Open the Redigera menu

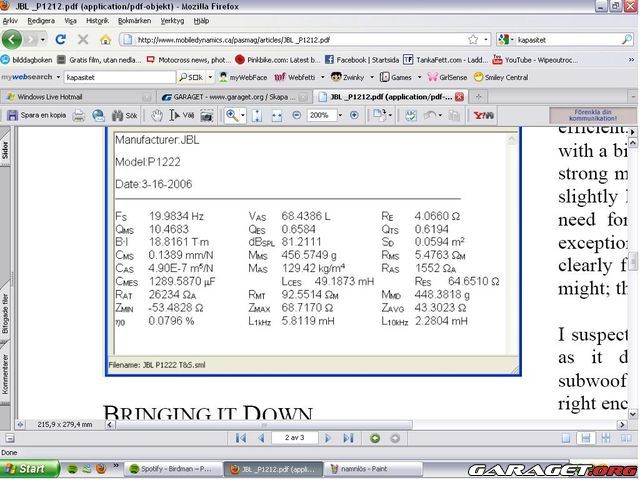point(41,21)
